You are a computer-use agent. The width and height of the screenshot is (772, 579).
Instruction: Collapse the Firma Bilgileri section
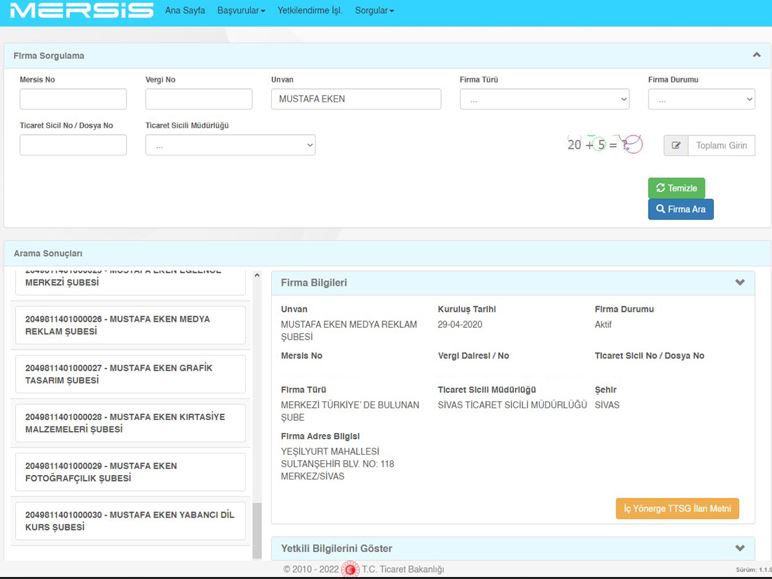coord(740,283)
